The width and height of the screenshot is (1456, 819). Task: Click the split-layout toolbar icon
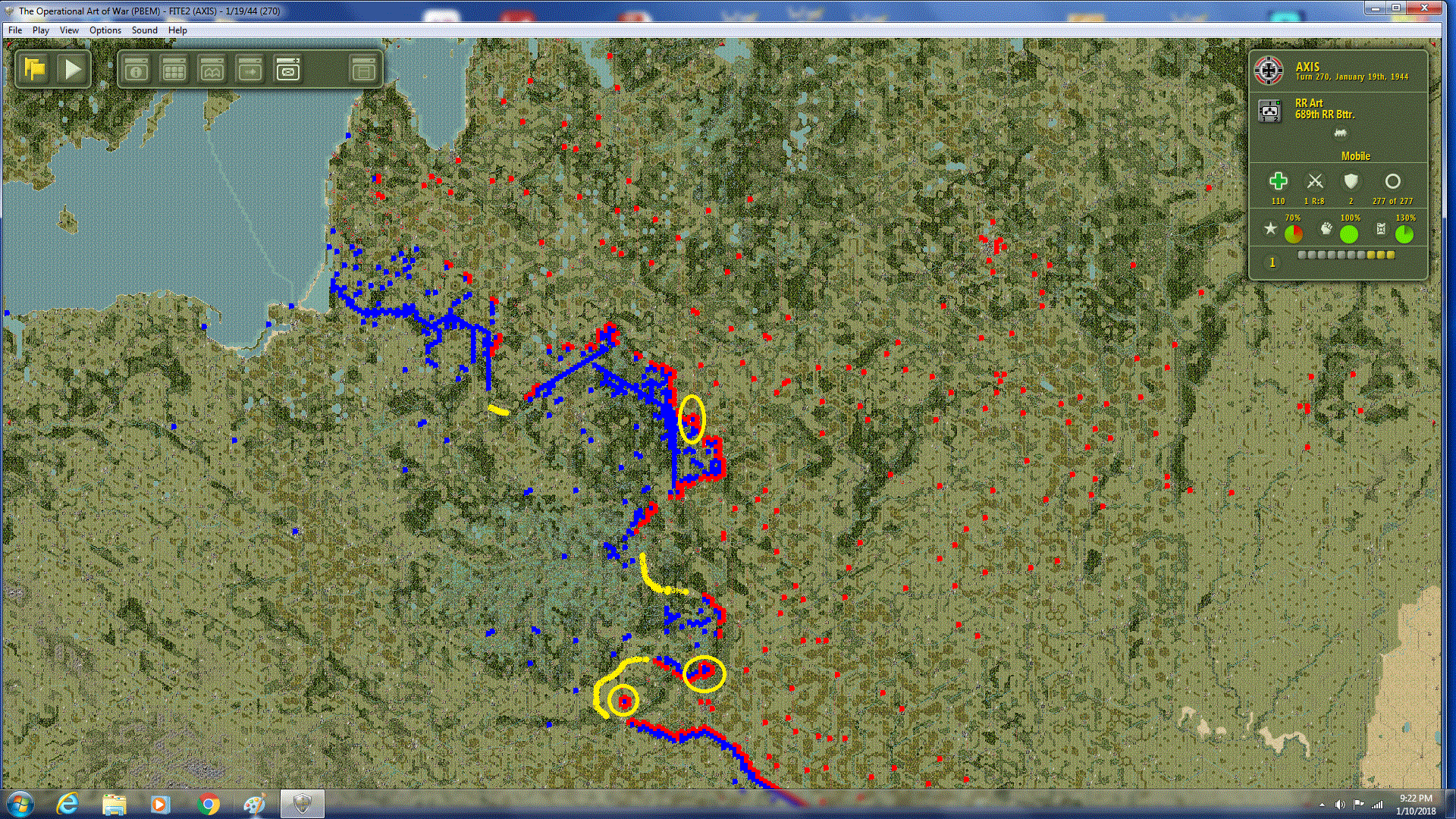364,70
